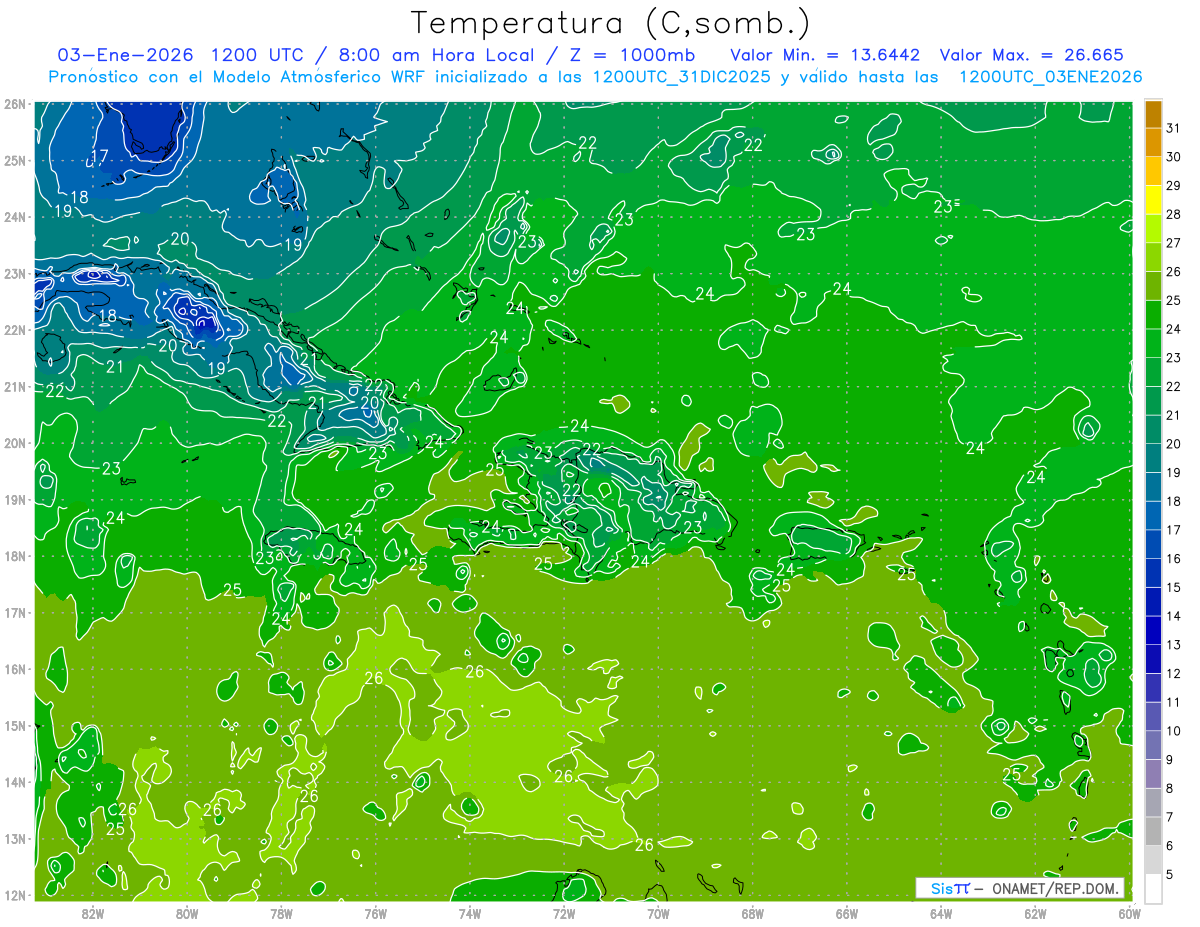Screen dimensions: 1200x927
Task: Click the color bar number "20"
Action: click(x=1174, y=444)
